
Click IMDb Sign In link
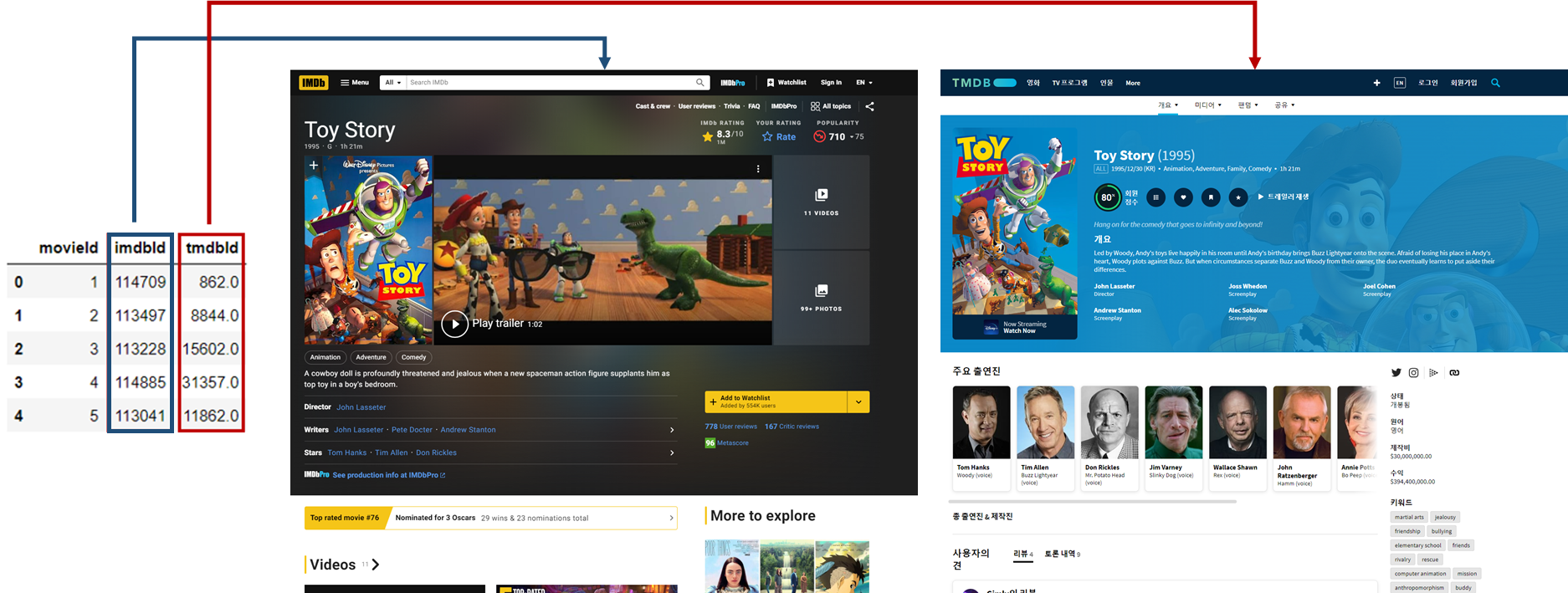point(831,83)
